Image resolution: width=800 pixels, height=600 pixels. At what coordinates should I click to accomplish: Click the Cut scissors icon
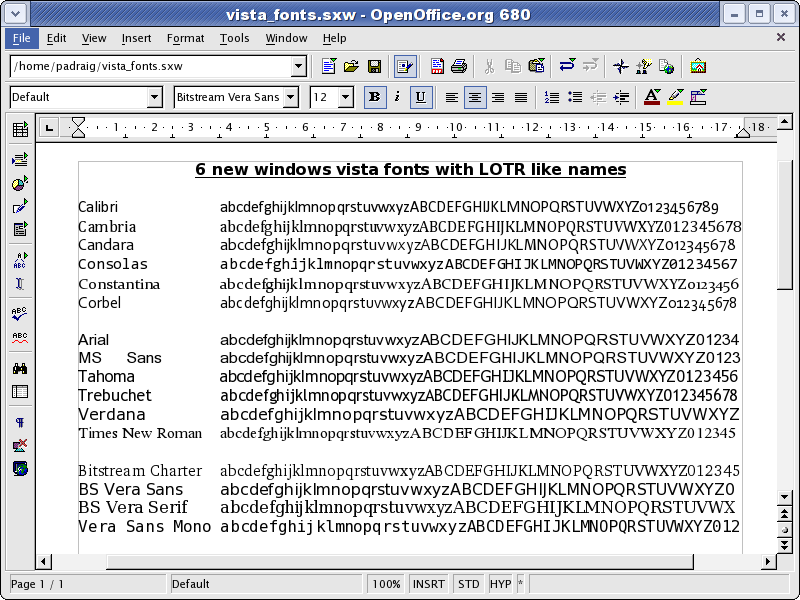(489, 66)
